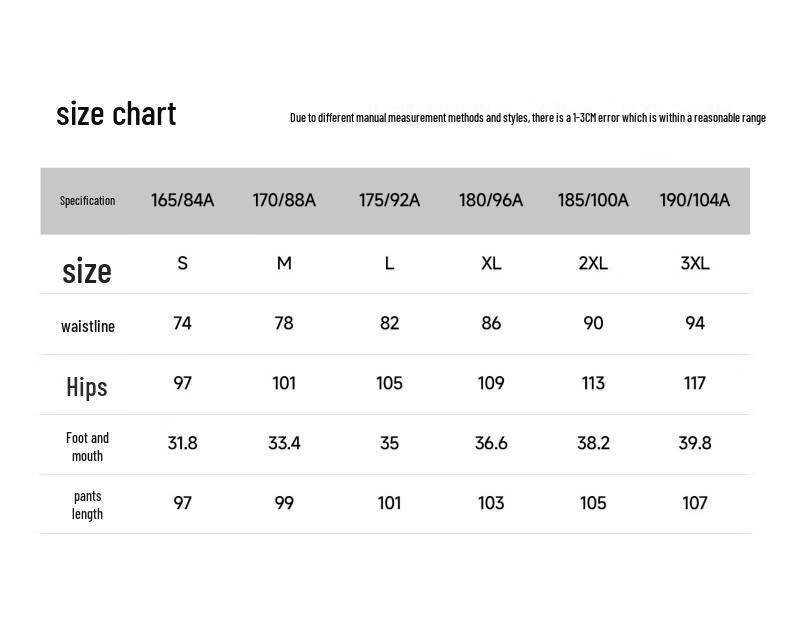Viewport: 790px width, 618px height.
Task: Select the 170/88A specification header
Action: 284,200
